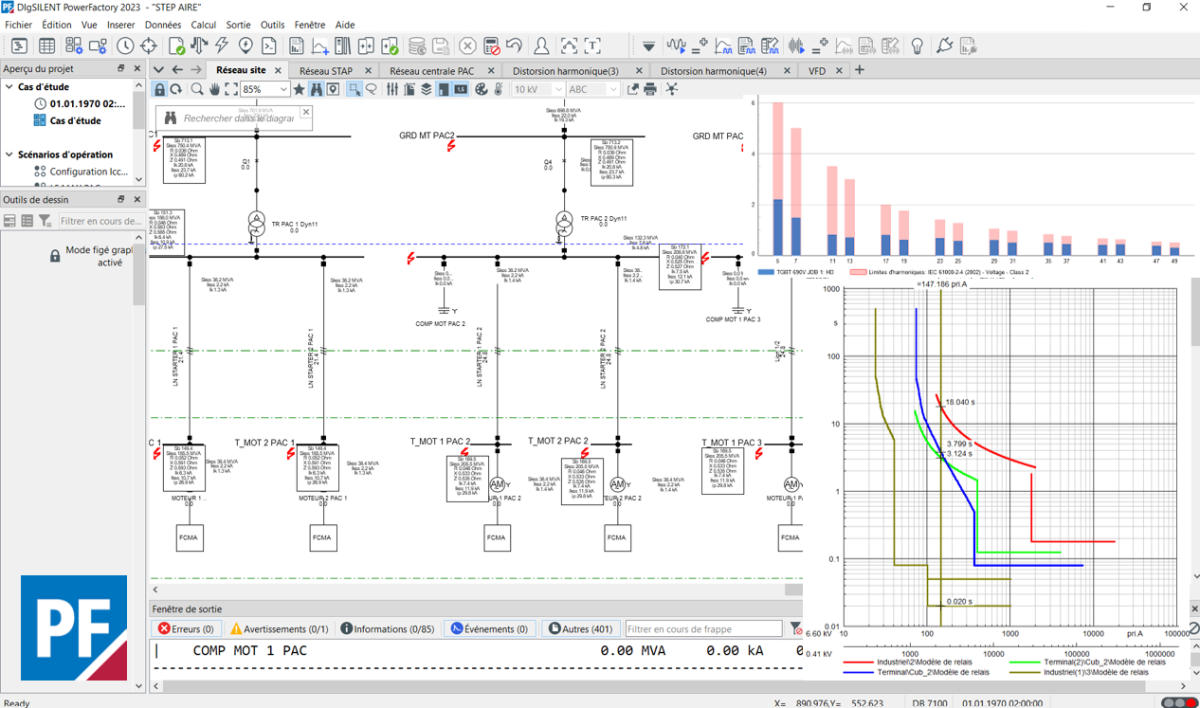Open the Fichier menu
The image size is (1200, 708).
[19, 23]
